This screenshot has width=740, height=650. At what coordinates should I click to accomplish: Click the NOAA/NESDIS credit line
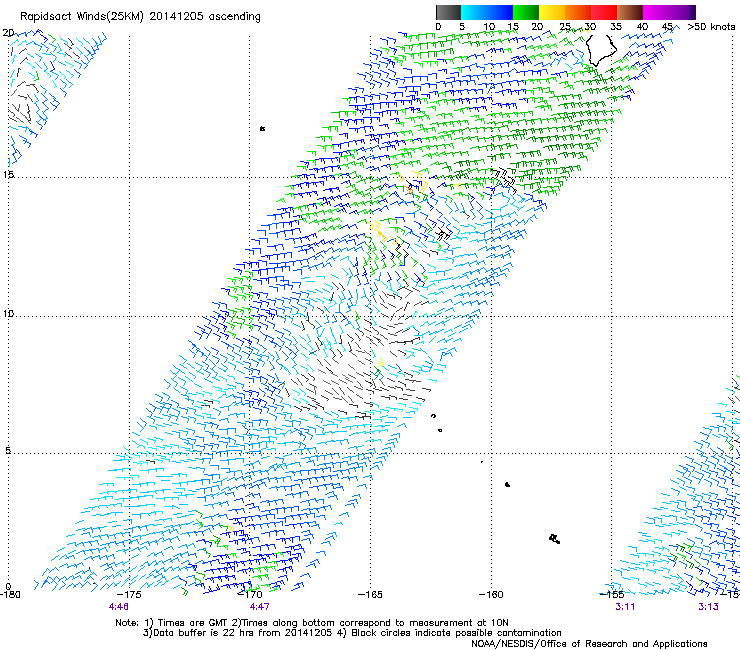point(589,644)
